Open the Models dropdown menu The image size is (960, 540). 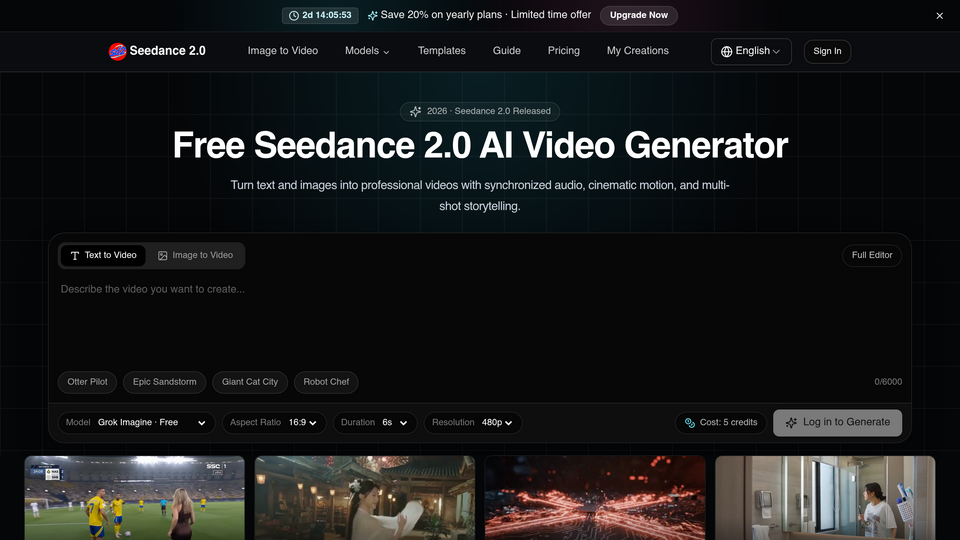pos(367,51)
